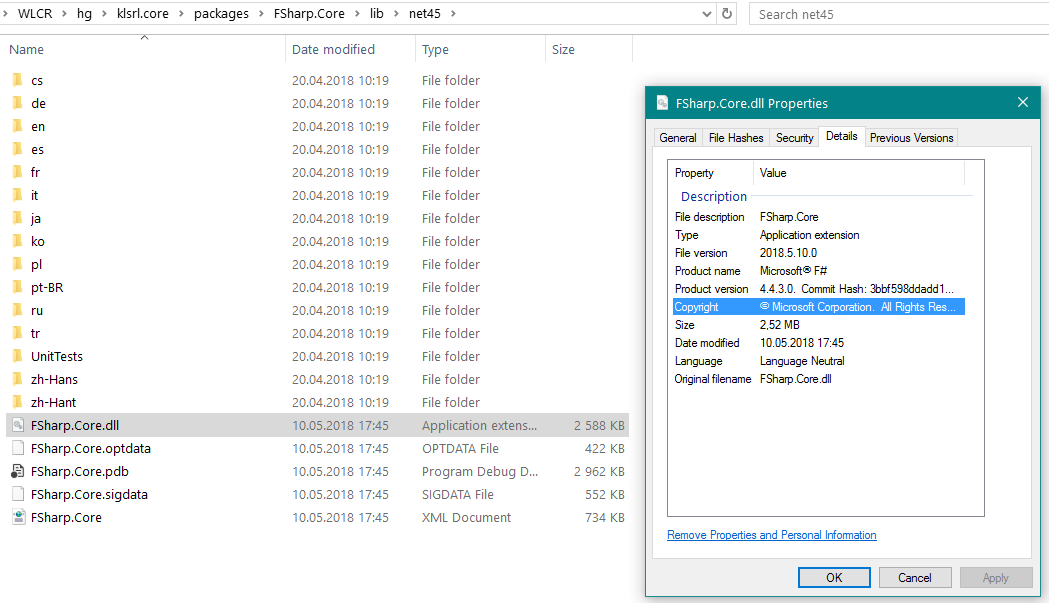Navigate to the lib breadcrumb
The image size is (1049, 603).
[377, 13]
